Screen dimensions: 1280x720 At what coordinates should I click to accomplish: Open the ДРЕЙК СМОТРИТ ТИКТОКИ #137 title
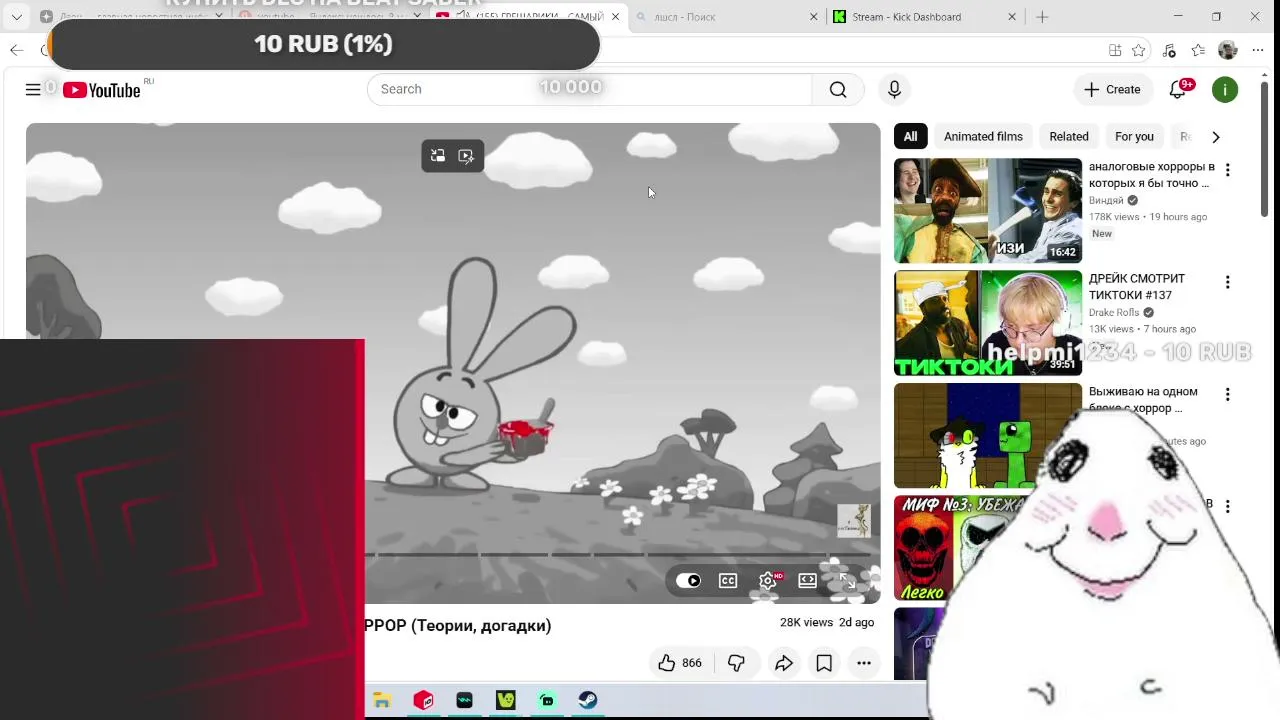pyautogui.click(x=1137, y=287)
